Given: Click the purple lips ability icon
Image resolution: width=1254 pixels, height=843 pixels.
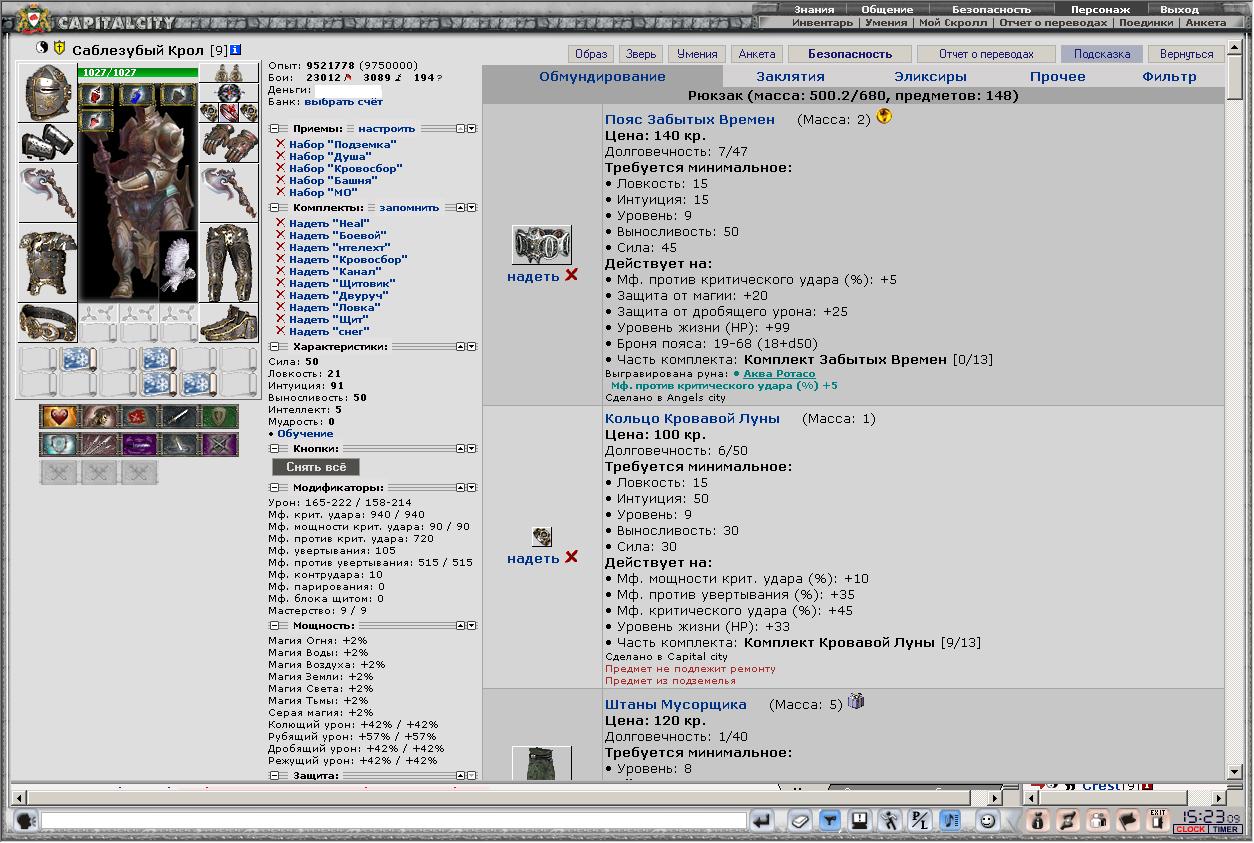Looking at the screenshot, I should pos(139,444).
